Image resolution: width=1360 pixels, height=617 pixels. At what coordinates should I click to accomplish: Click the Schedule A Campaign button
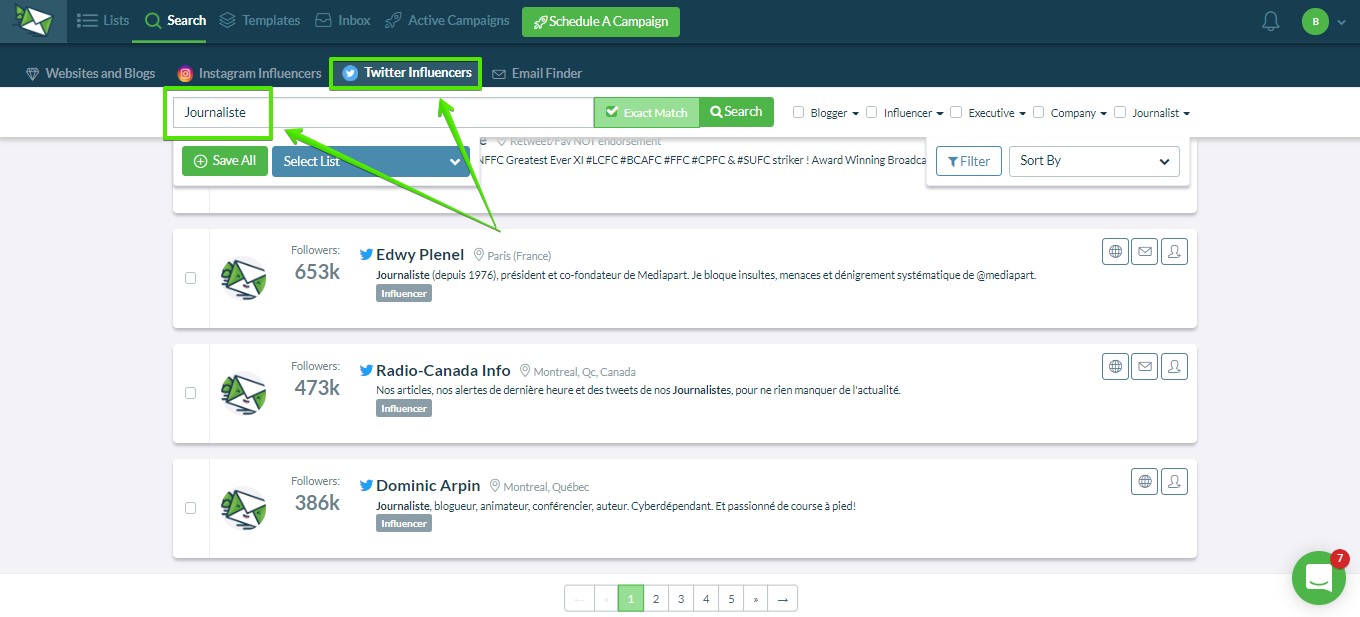601,22
